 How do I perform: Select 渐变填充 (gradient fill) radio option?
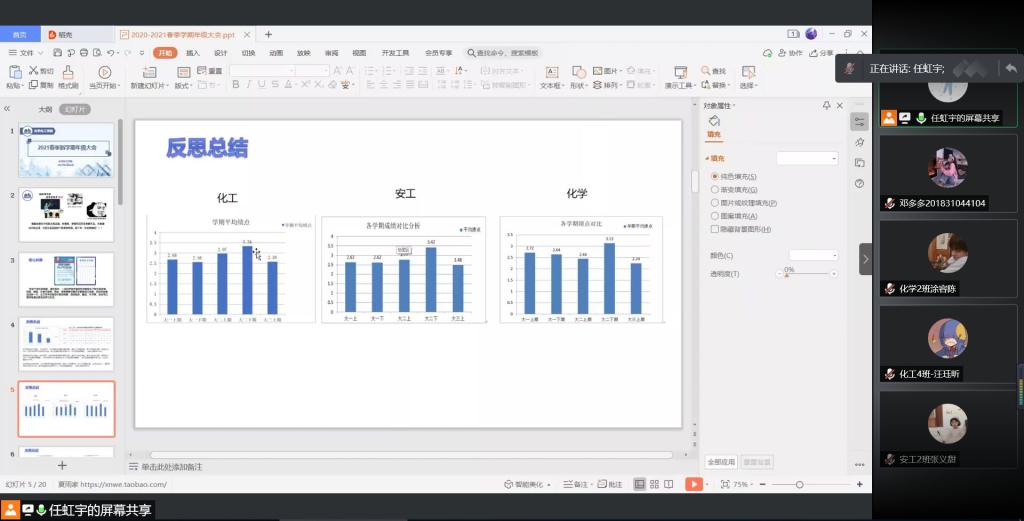[714, 189]
